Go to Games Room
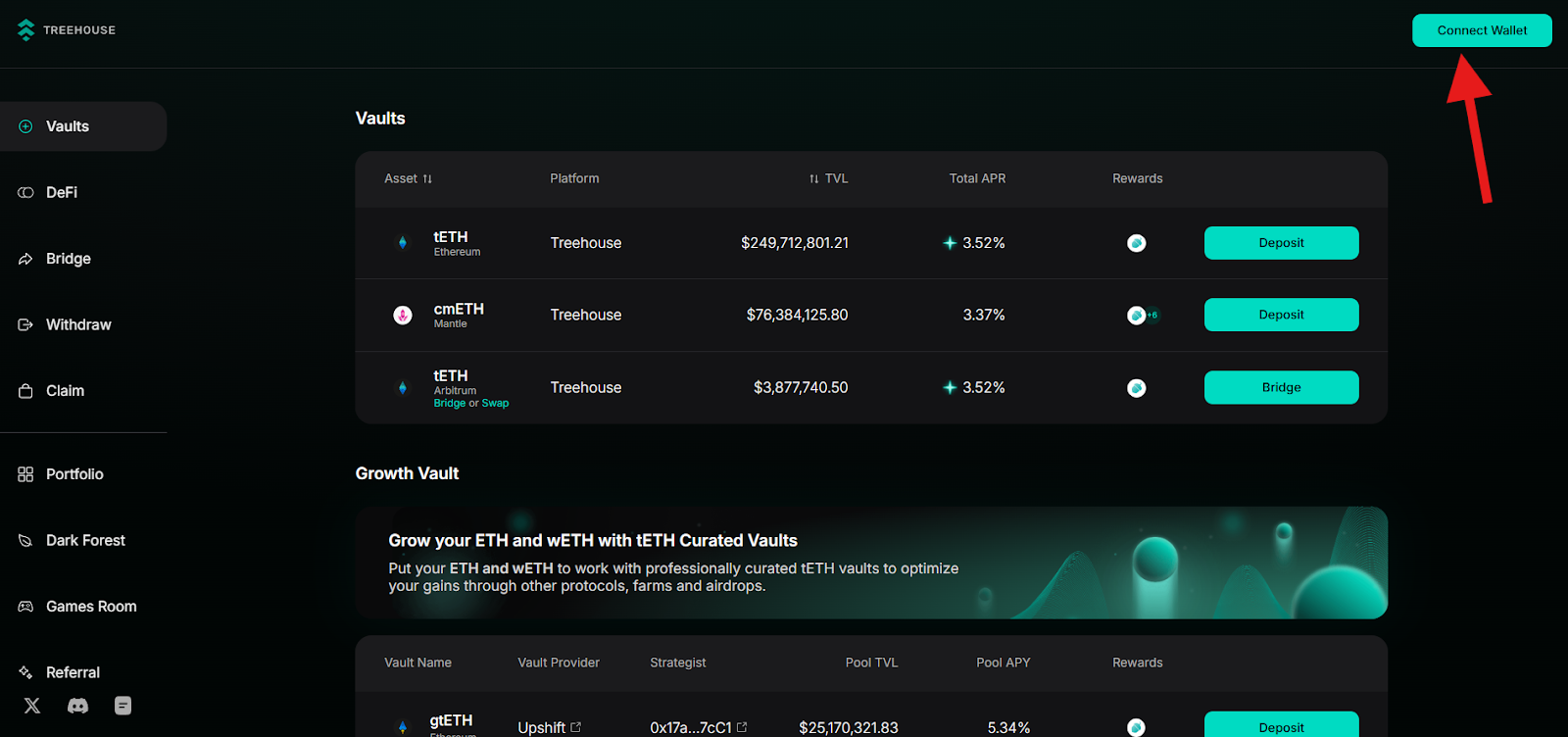1568x737 pixels. pos(91,607)
